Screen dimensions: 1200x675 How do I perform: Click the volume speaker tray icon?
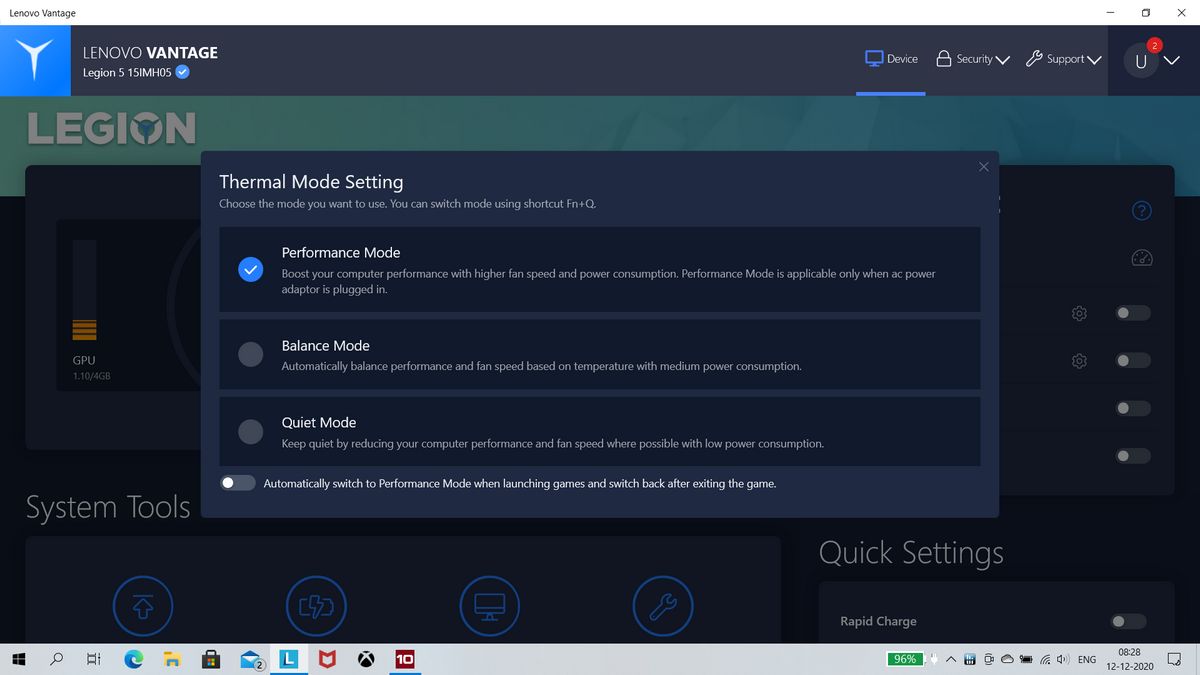1062,660
